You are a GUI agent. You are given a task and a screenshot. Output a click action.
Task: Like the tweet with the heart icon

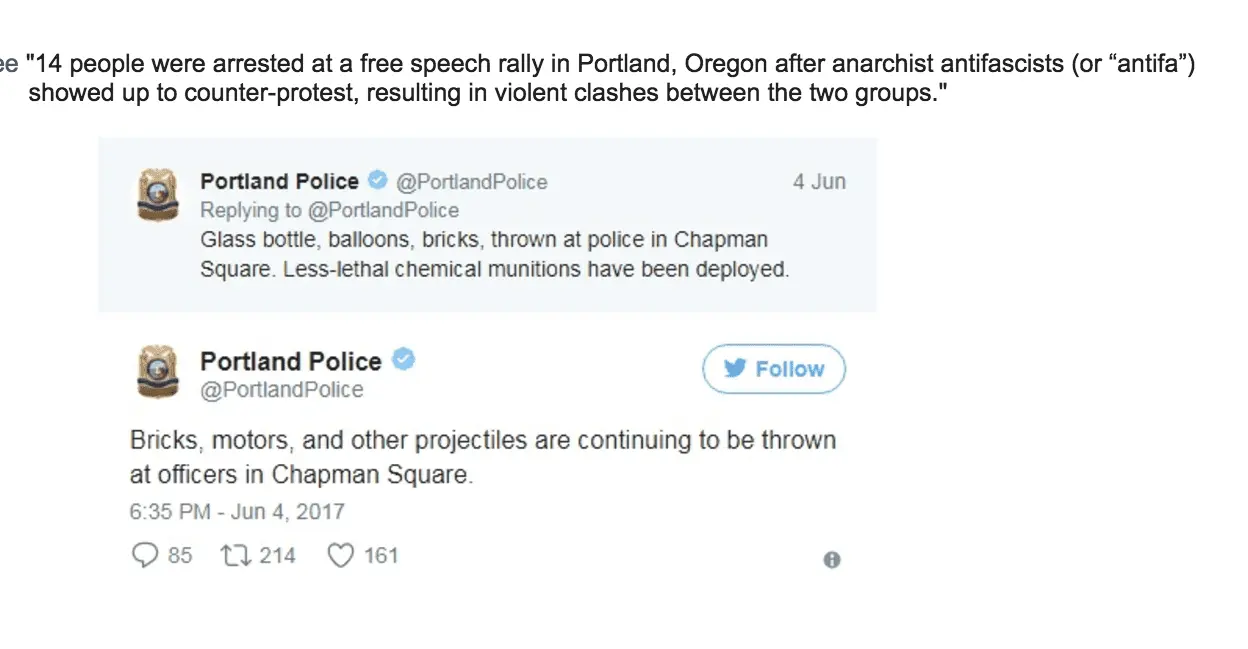point(341,555)
